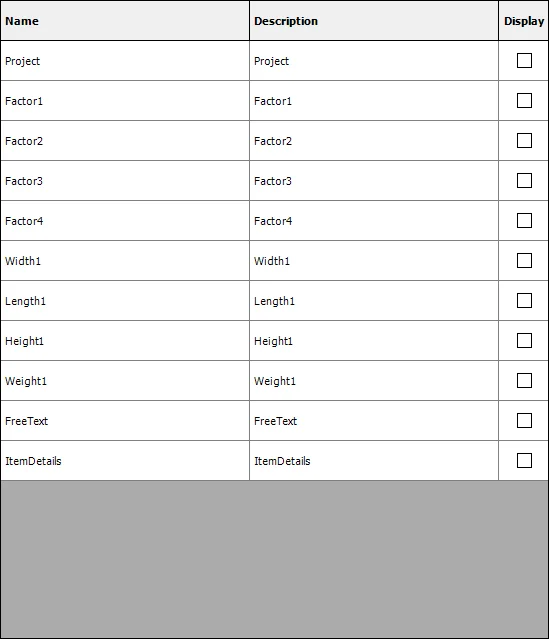Toggle Display checkbox for Height1
Viewport: 549px width, 639px height.
[524, 341]
